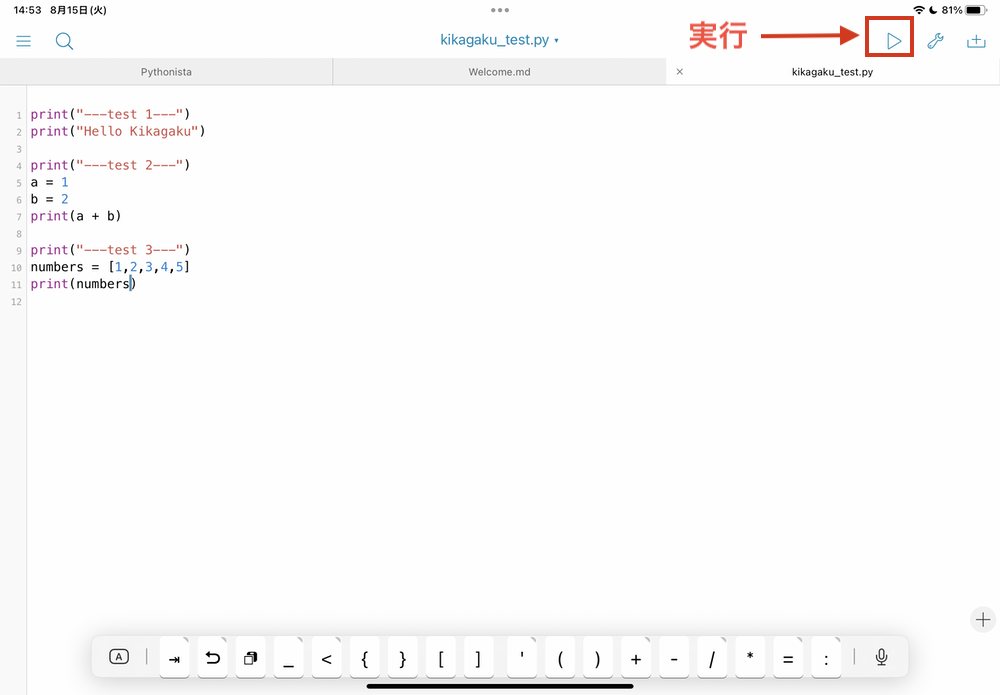Viewport: 1000px width, 695px height.
Task: Open search with the magnifier icon
Action: [x=64, y=41]
